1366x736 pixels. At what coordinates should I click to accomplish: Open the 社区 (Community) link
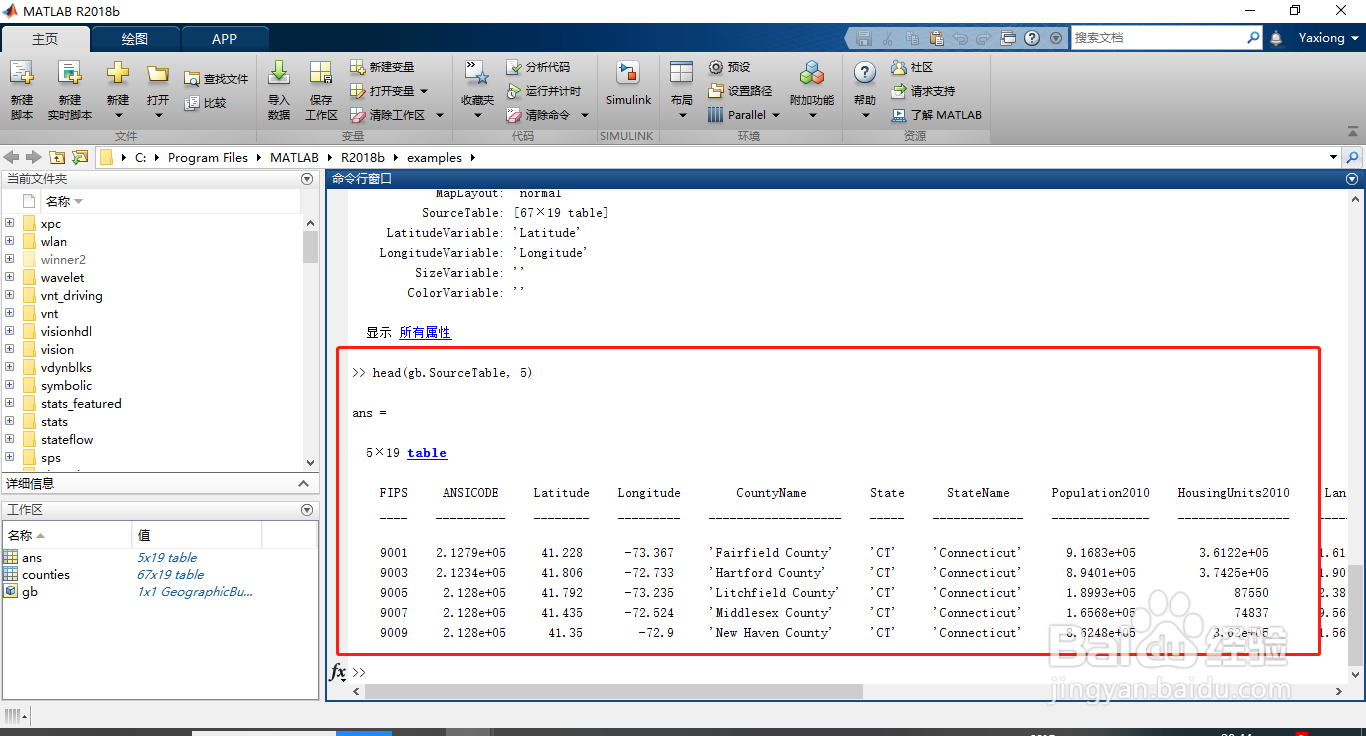pos(912,67)
